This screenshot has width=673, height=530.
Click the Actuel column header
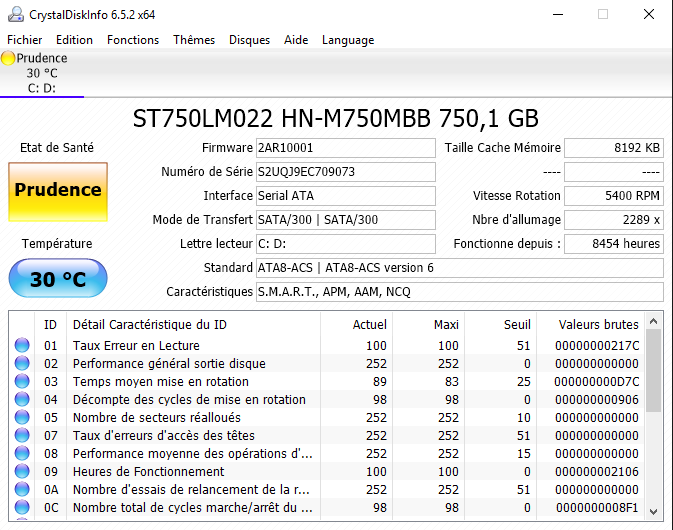click(356, 324)
